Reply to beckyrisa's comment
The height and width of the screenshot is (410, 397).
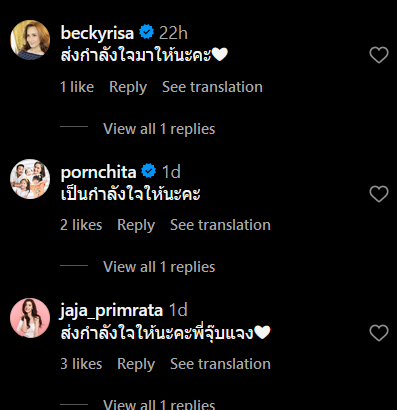(128, 87)
